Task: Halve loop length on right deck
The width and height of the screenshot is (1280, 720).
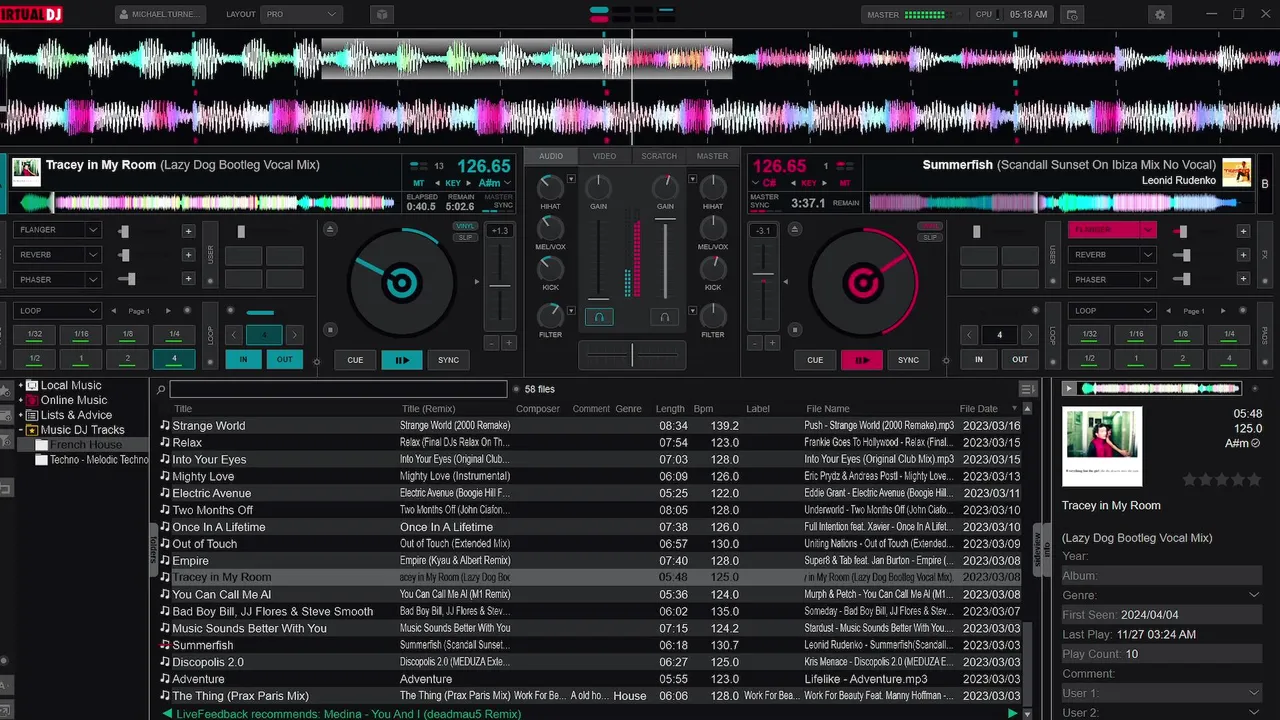Action: tap(969, 335)
